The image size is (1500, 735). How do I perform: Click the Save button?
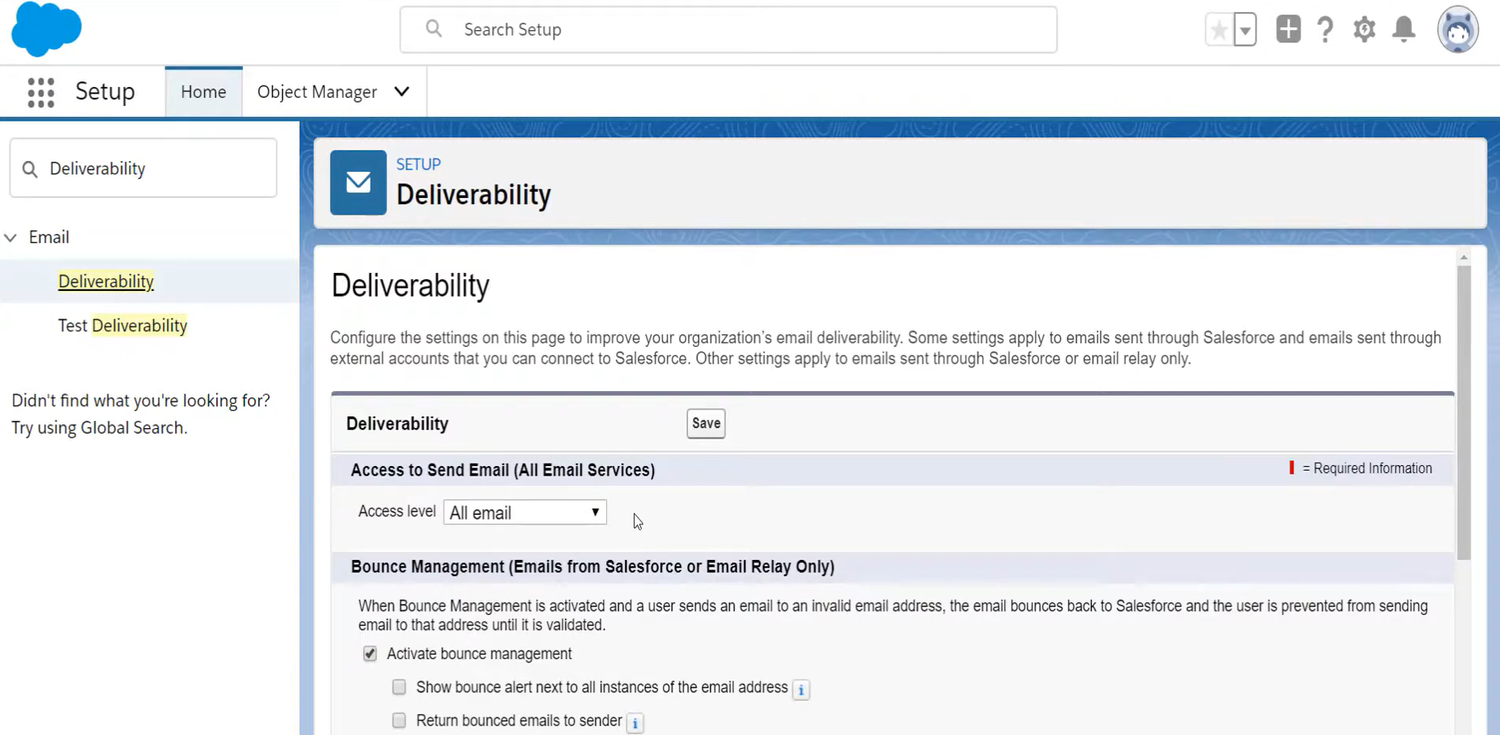tap(705, 423)
